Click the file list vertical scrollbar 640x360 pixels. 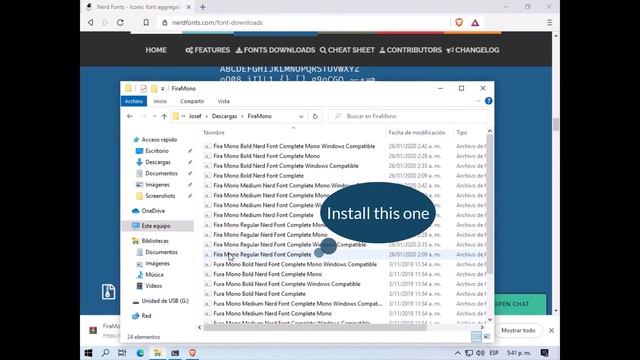(489, 204)
